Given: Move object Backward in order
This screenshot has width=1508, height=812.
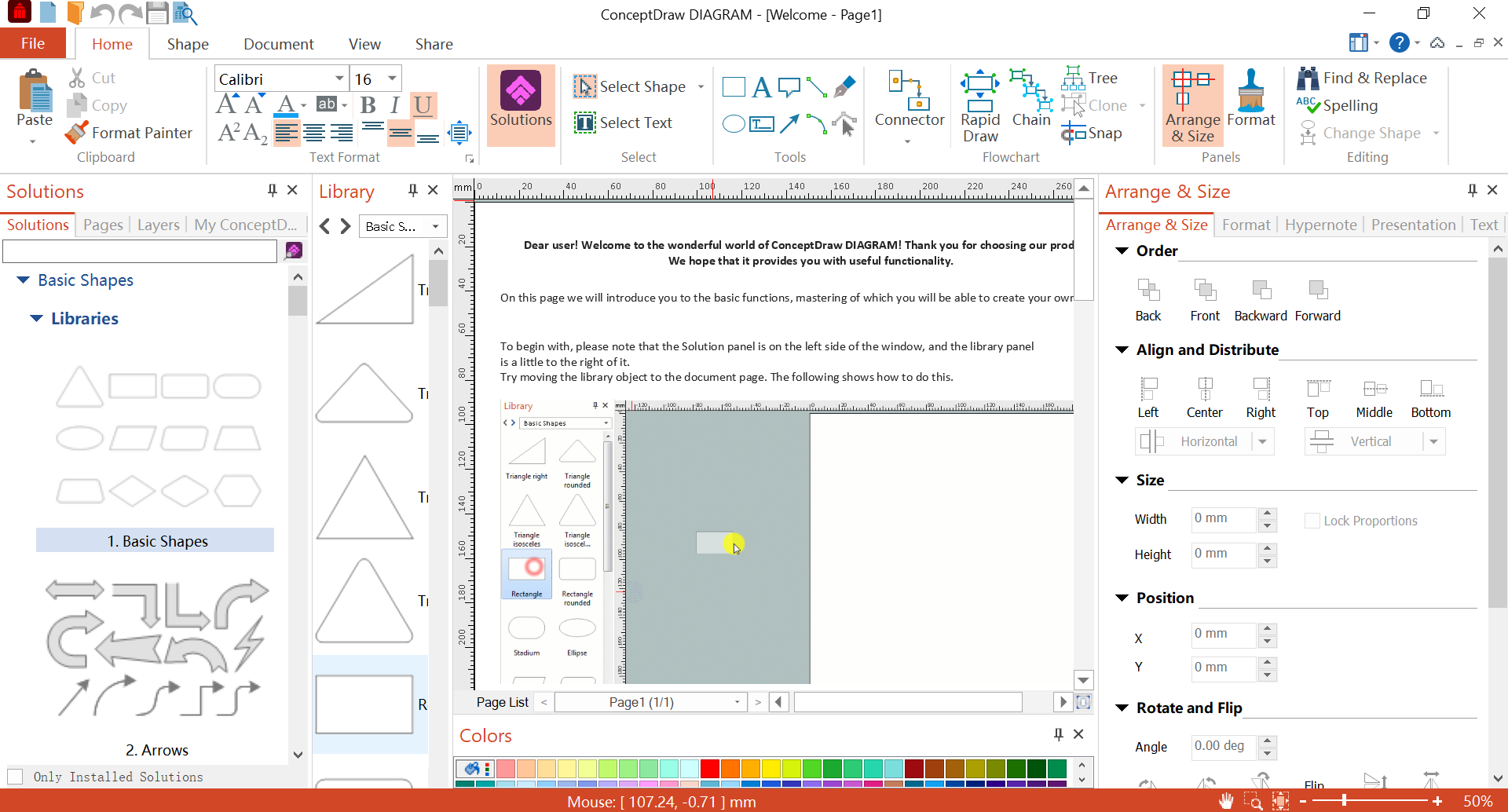Looking at the screenshot, I should (1261, 300).
